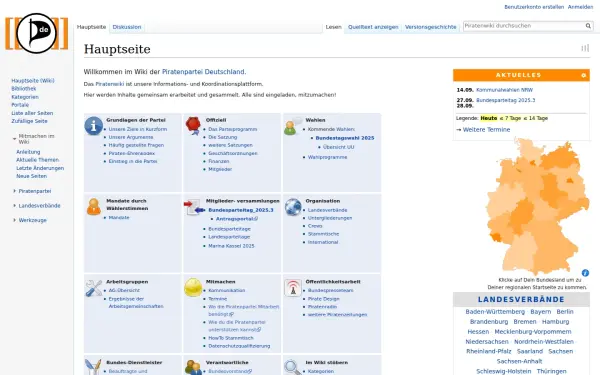Open Stammtische link under Organisation

coord(323,234)
